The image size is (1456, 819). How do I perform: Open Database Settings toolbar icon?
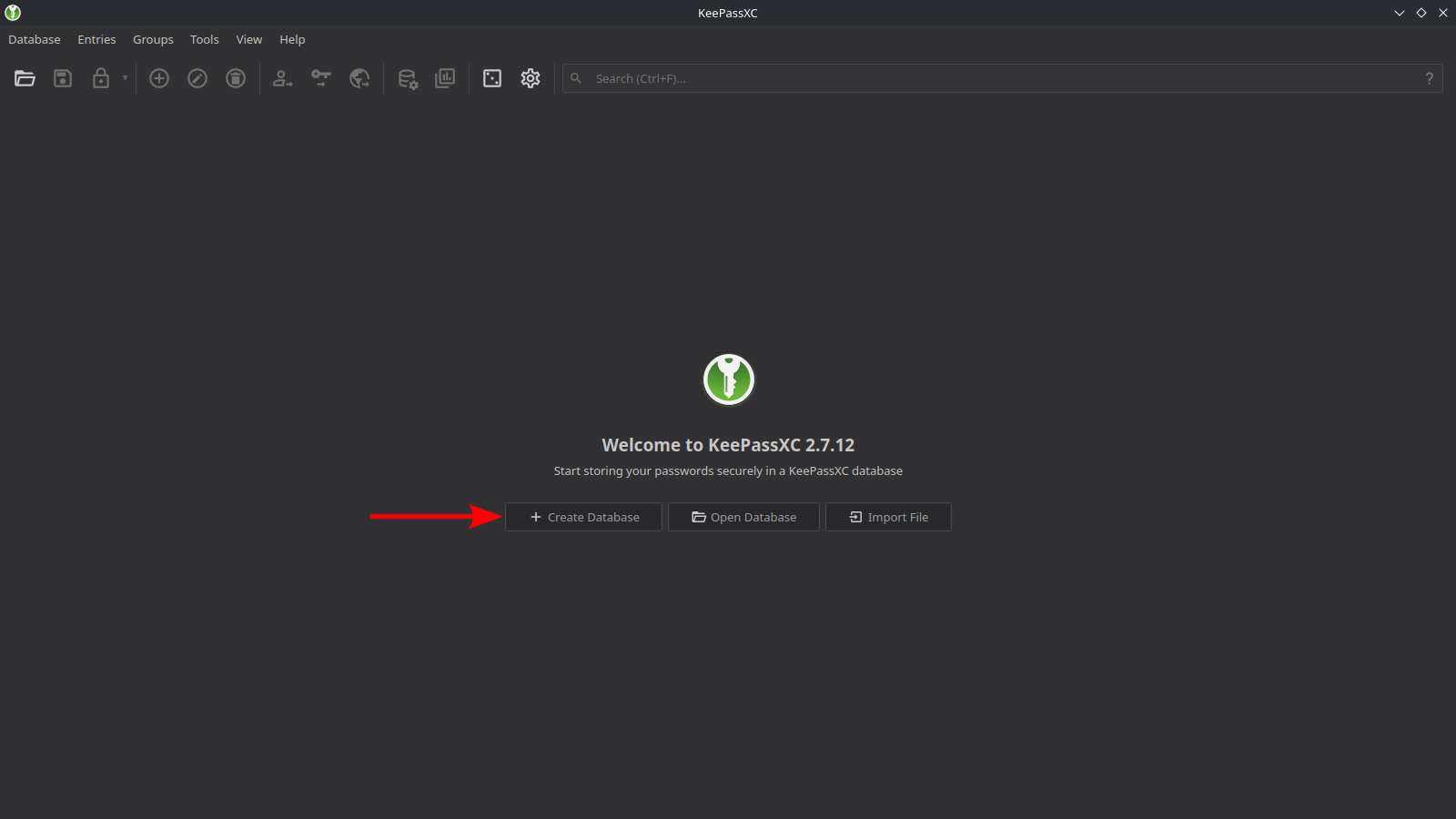pos(408,78)
